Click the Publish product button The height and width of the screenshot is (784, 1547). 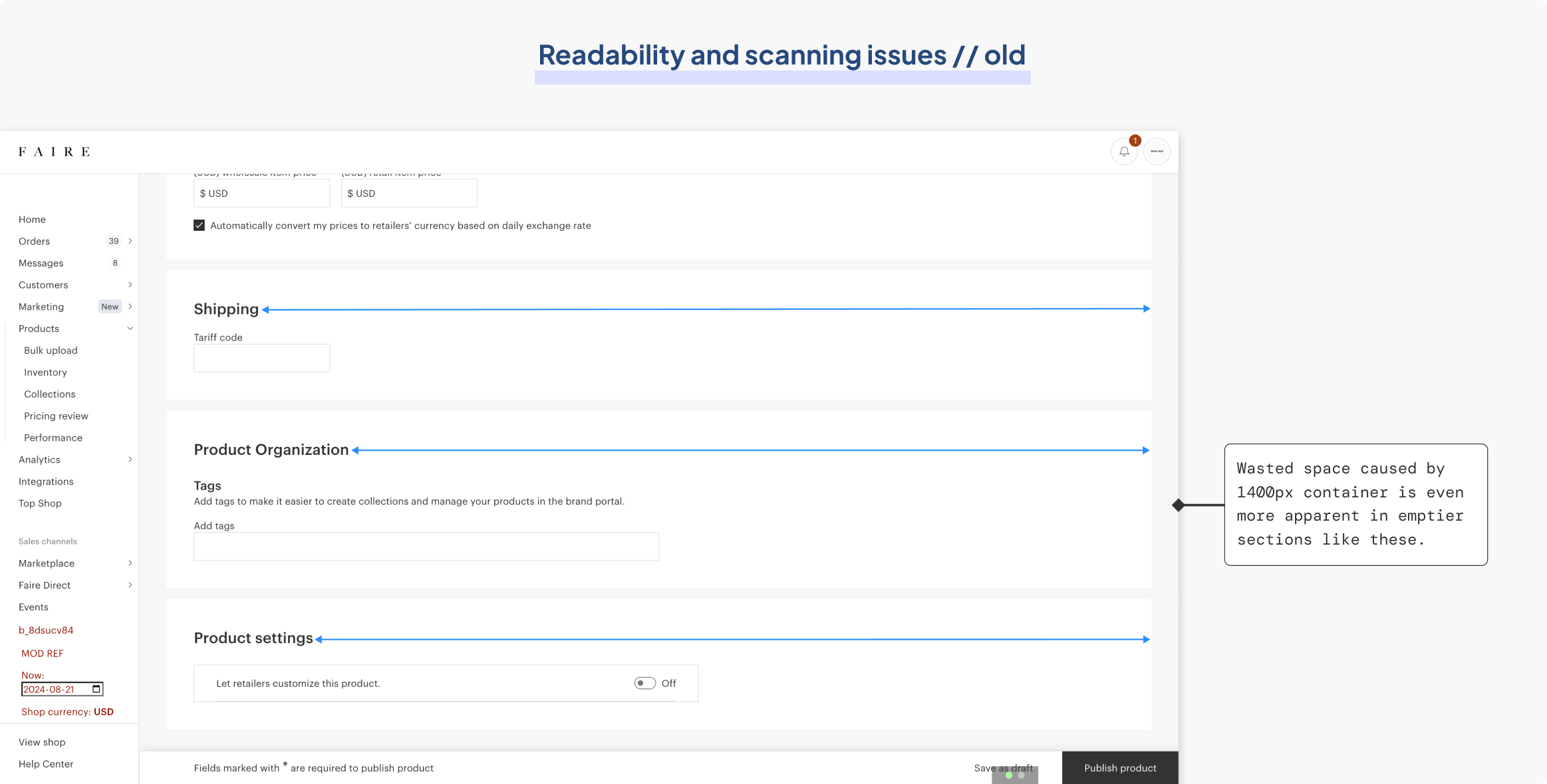point(1120,768)
